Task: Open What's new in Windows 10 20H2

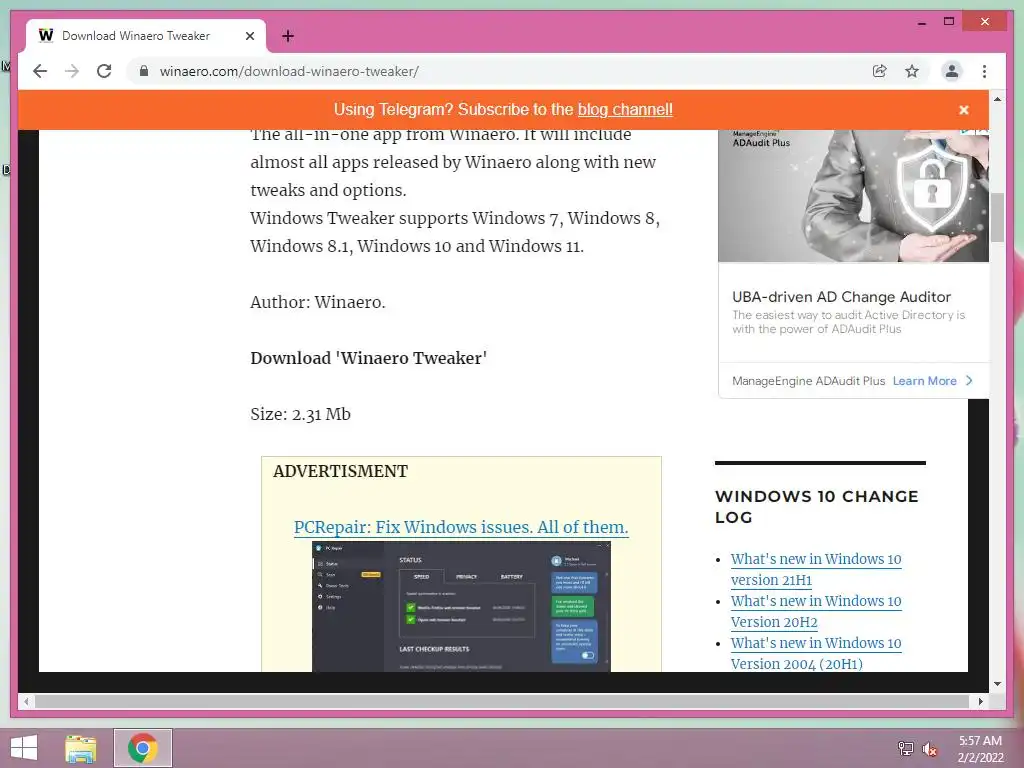Action: 816,611
